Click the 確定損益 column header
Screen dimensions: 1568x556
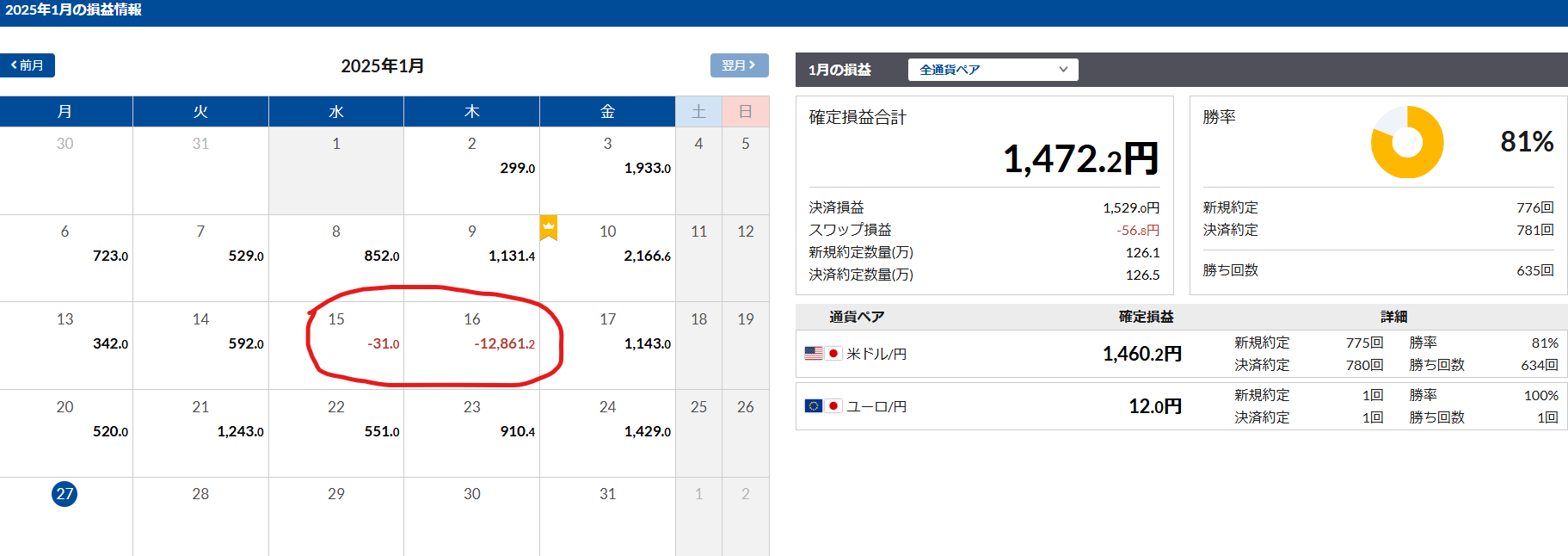click(x=1146, y=317)
